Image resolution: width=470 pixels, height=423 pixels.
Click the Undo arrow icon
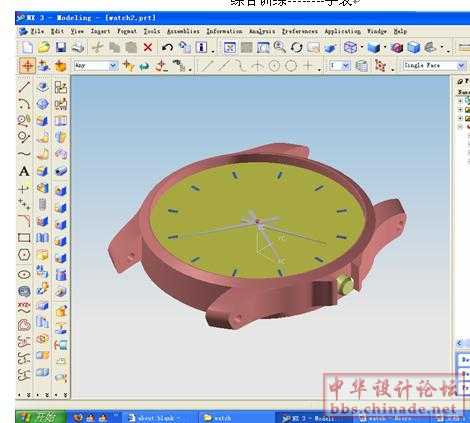click(x=167, y=48)
